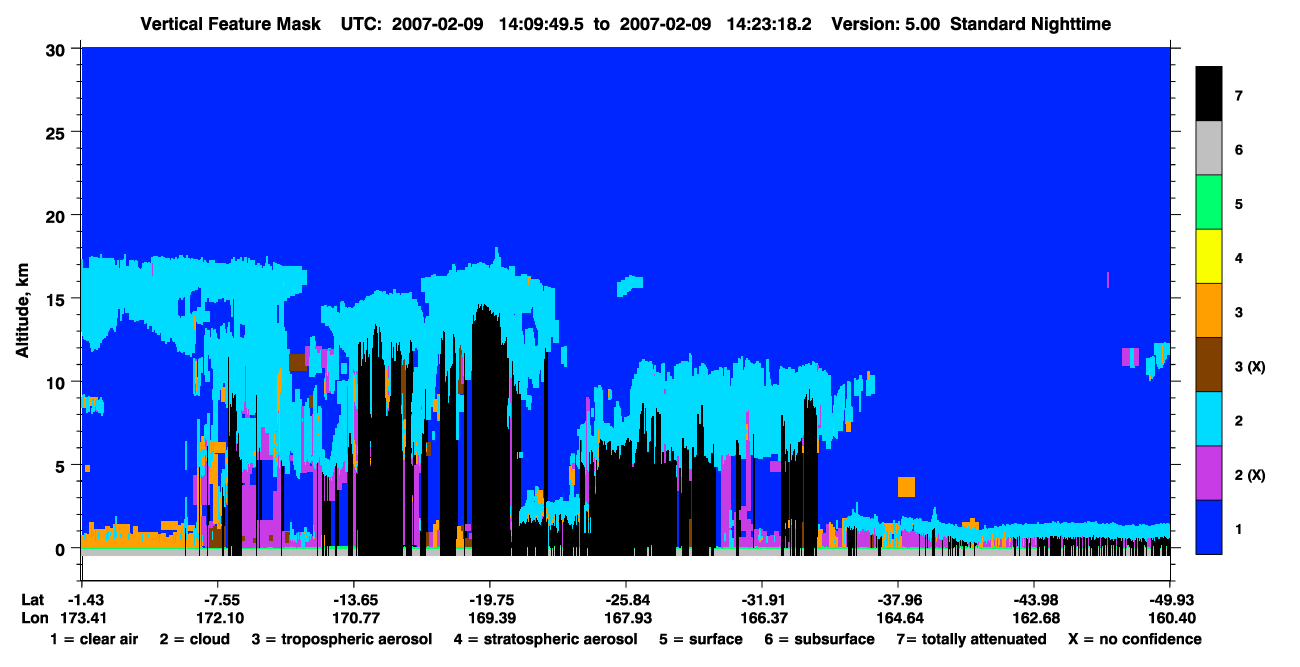Click the orange color swatch labeled 3

pos(1209,311)
